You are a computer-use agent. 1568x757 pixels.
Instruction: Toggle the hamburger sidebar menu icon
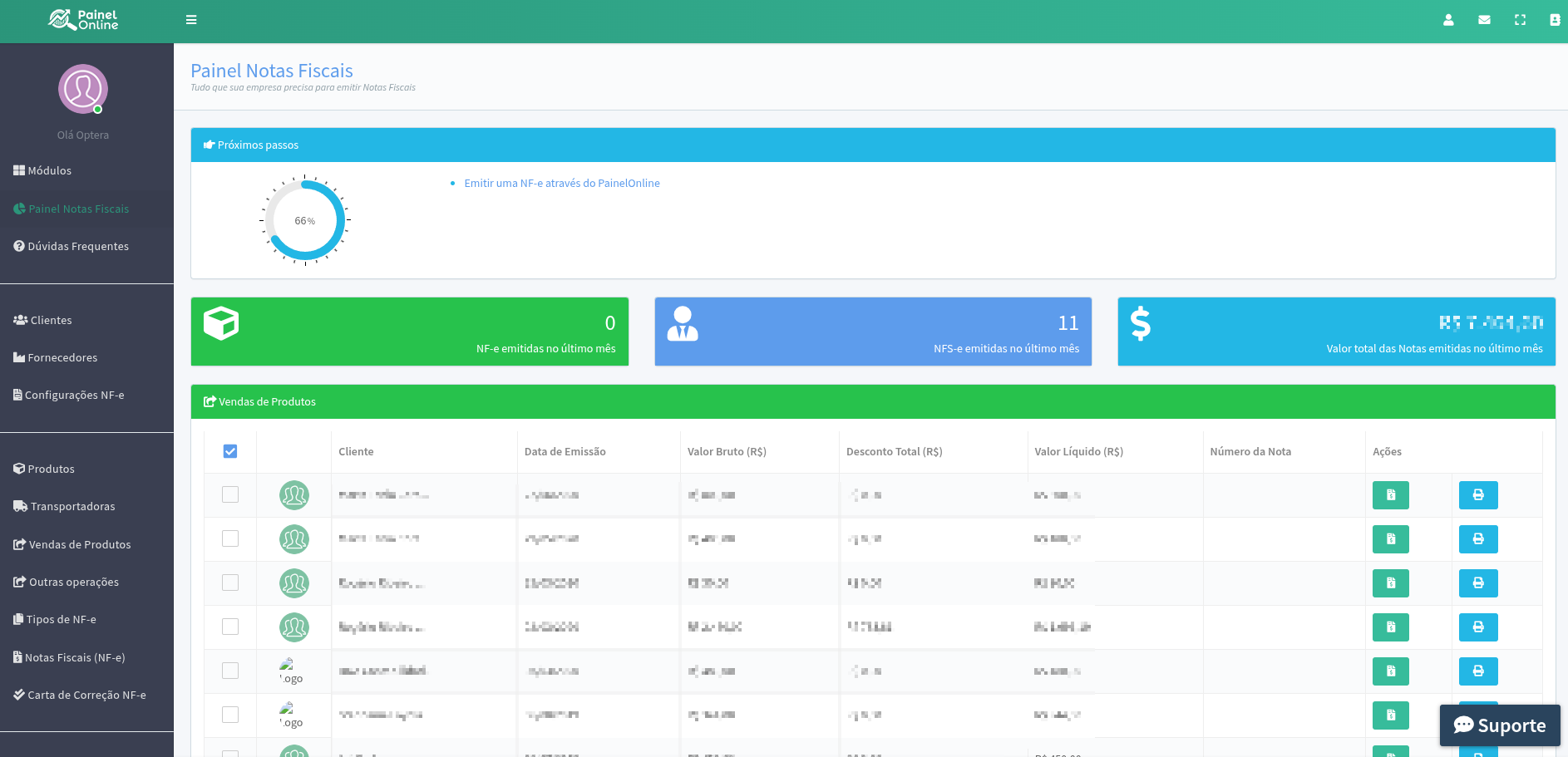191,20
